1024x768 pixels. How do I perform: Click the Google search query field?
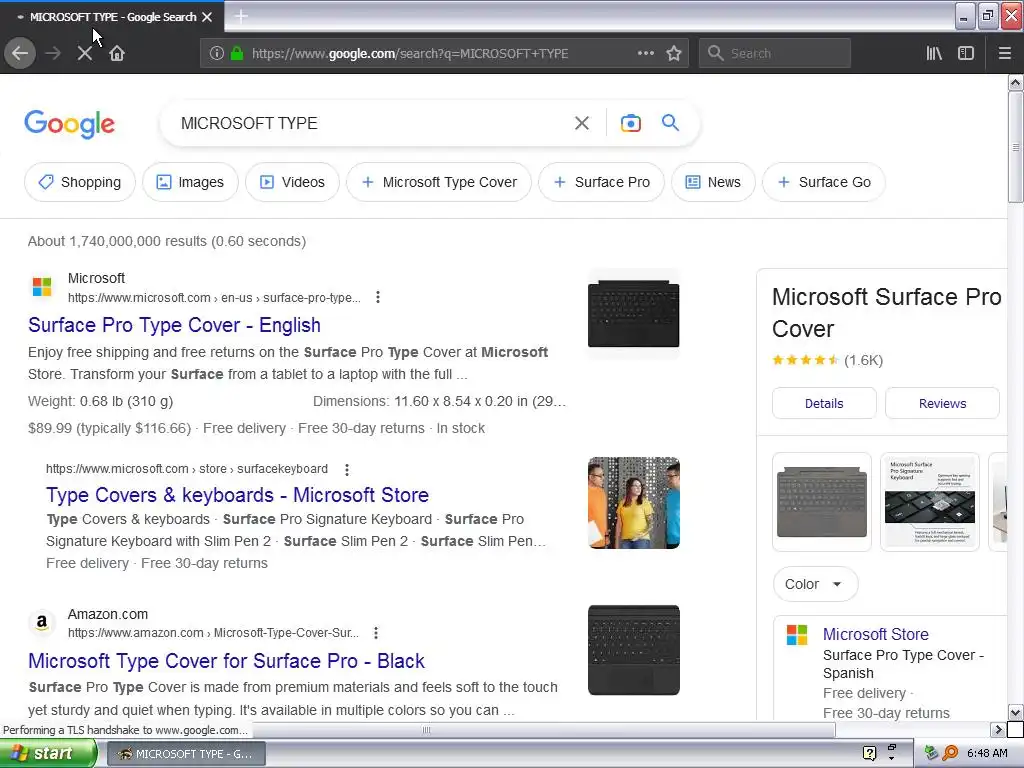[x=372, y=123]
